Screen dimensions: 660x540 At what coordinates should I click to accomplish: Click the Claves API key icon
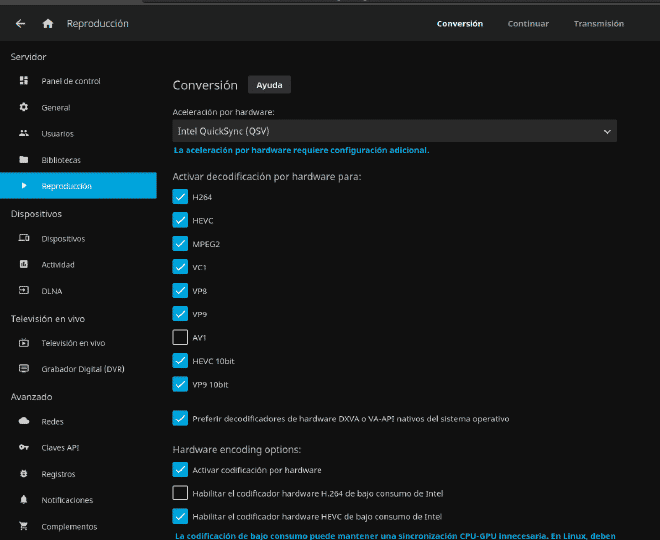(24, 447)
